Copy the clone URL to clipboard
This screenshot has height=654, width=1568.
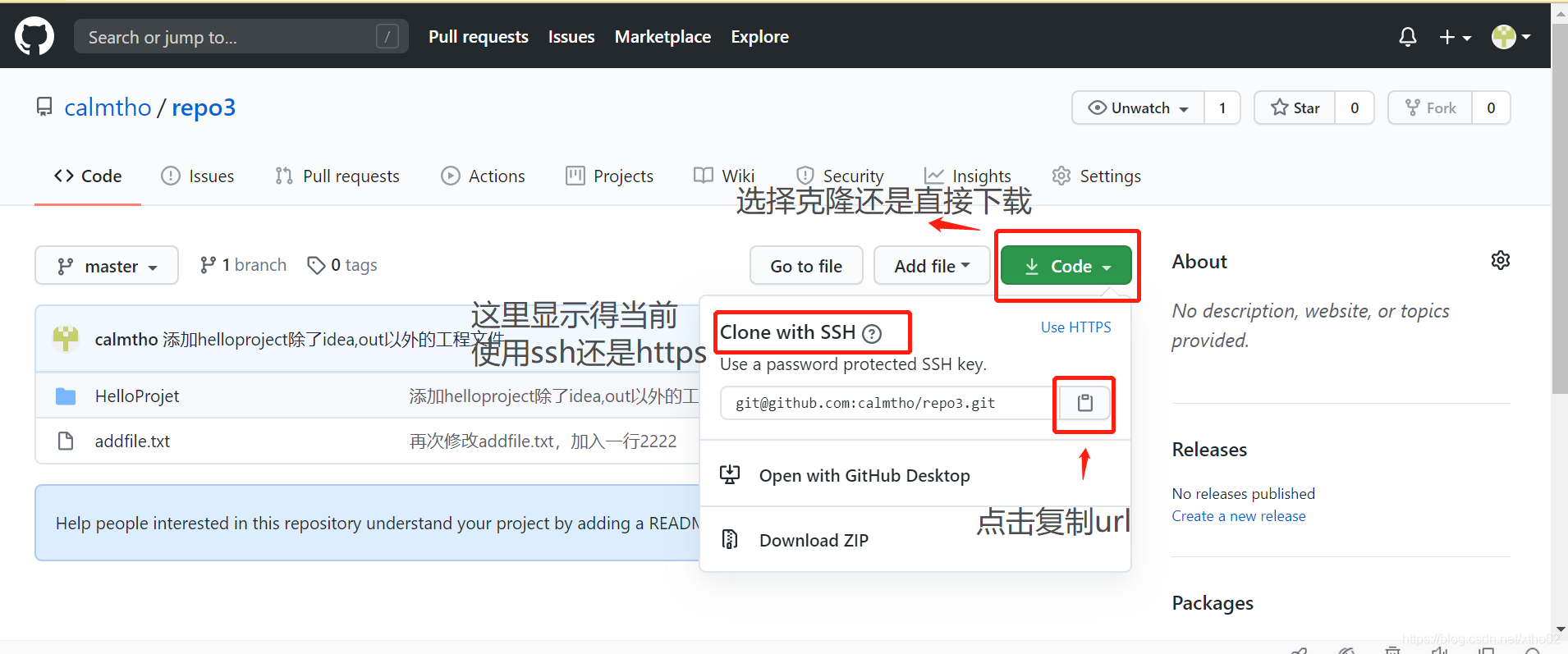point(1084,403)
